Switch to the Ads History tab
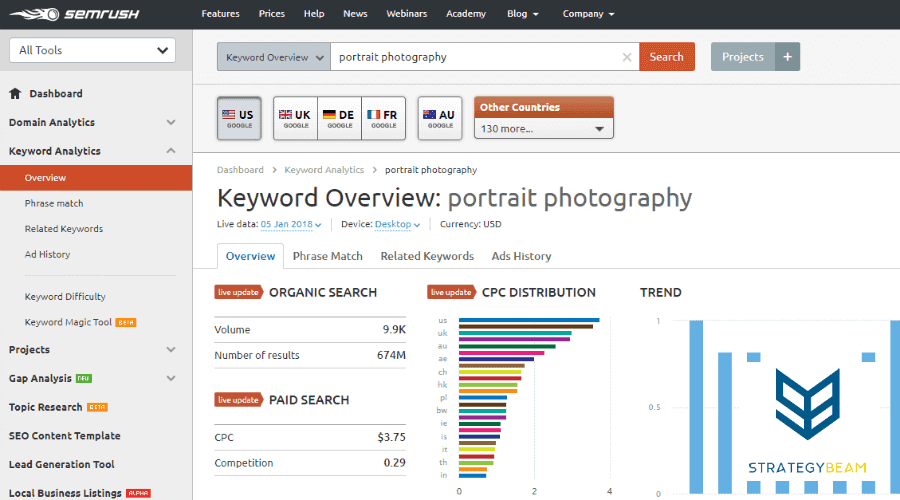900x500 pixels. pyautogui.click(x=521, y=256)
